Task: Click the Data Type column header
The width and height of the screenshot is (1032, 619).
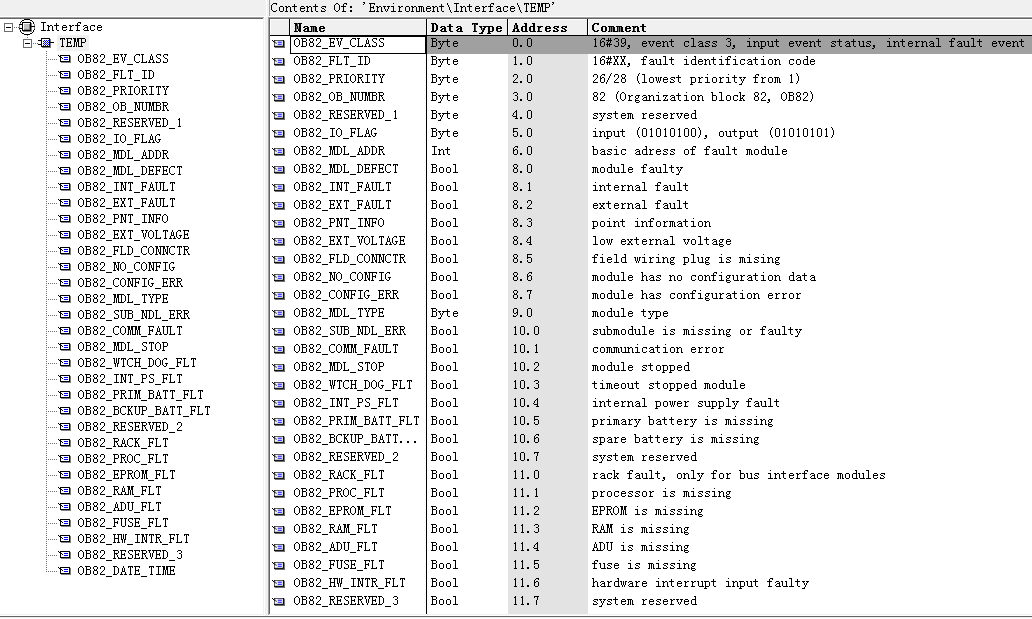Action: (467, 28)
